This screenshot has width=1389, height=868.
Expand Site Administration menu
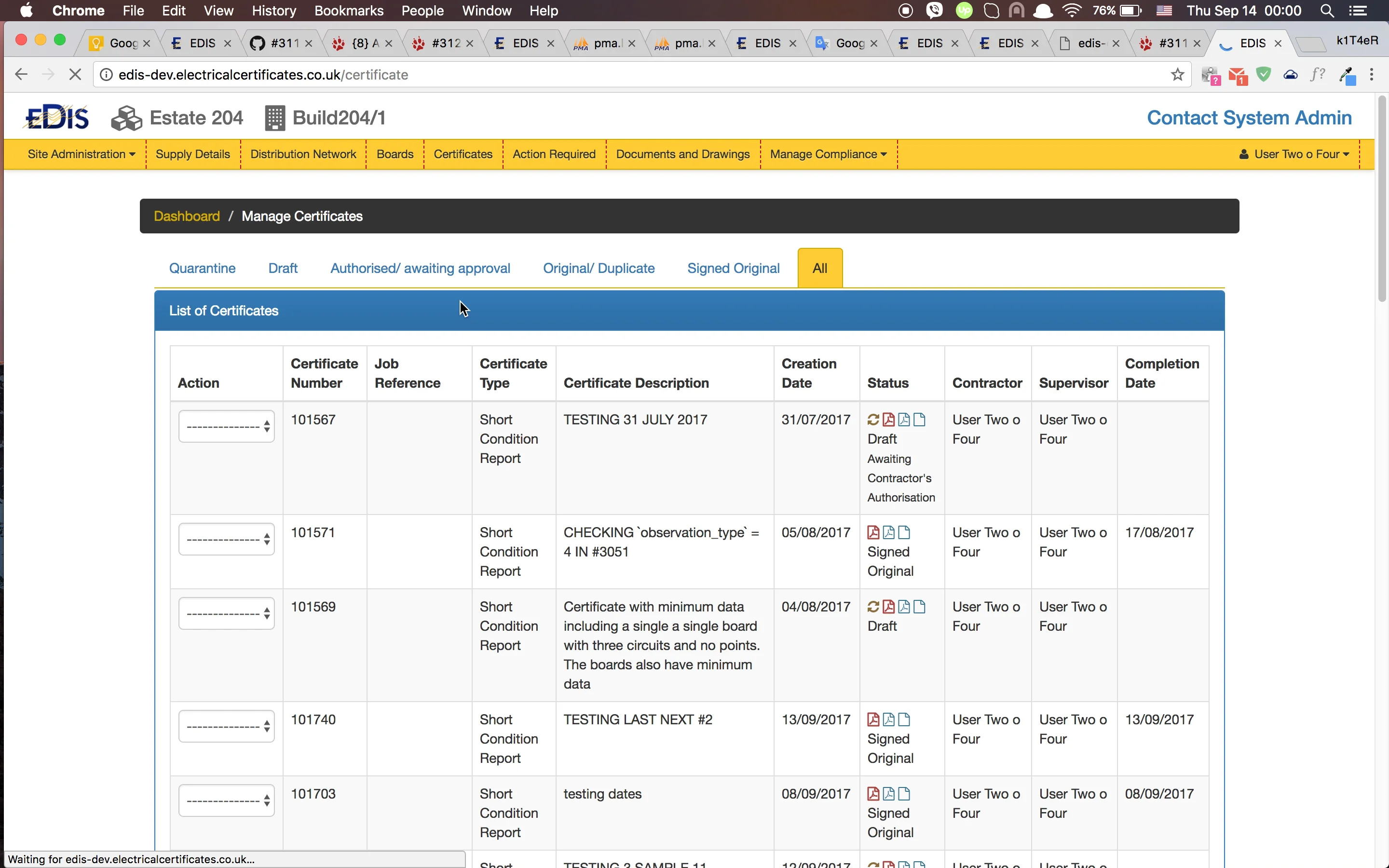coord(81,154)
